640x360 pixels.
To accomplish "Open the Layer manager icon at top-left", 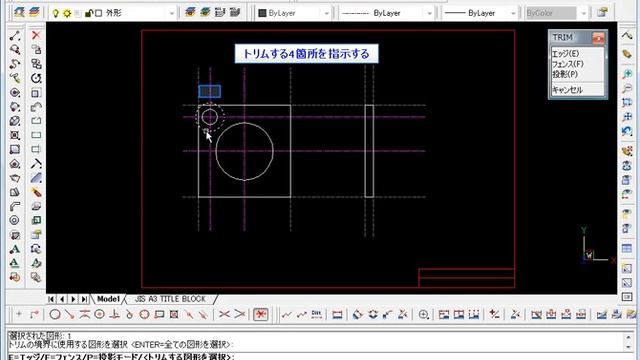I will (x=19, y=13).
